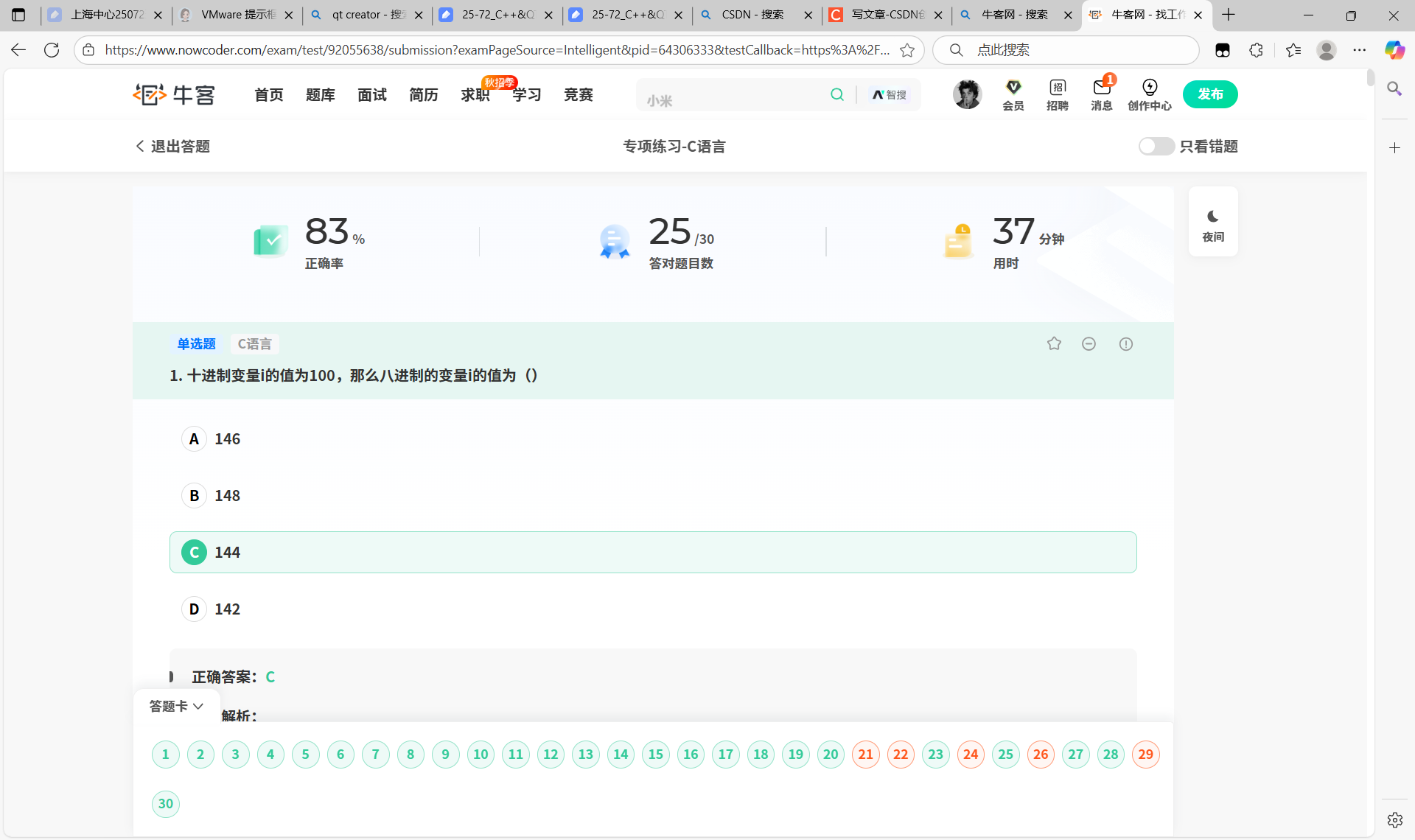
Task: Select answer option D 142
Action: [x=194, y=609]
